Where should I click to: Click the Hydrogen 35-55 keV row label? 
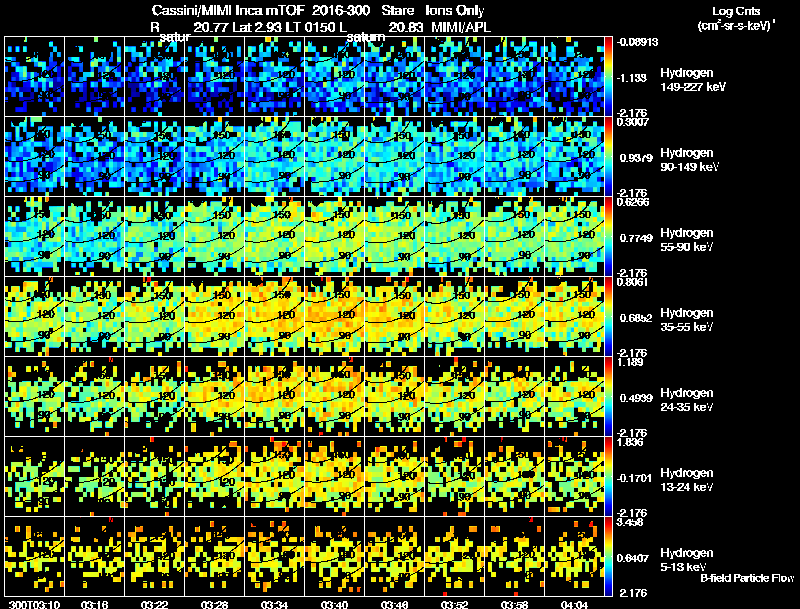687,320
